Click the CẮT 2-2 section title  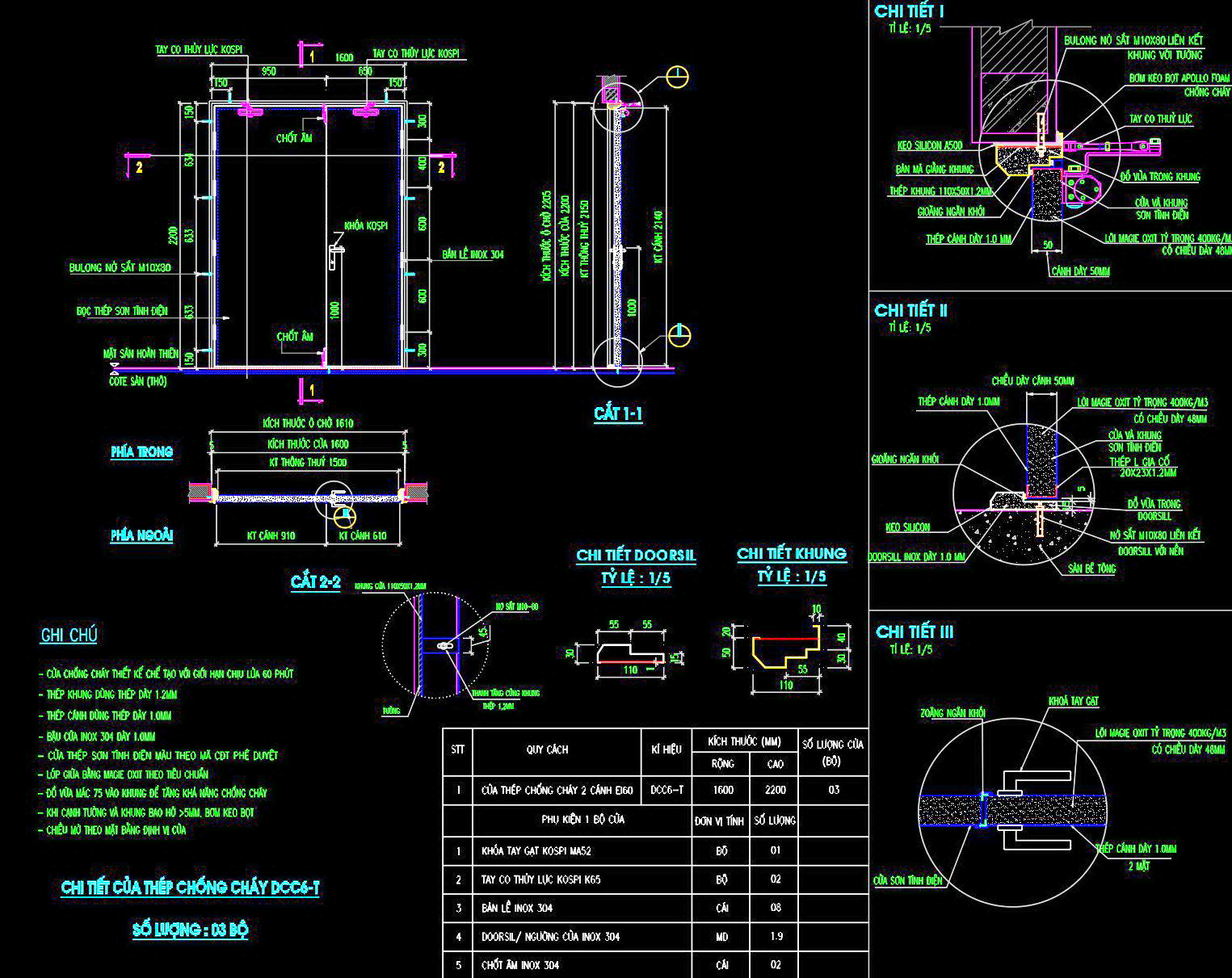pos(315,581)
